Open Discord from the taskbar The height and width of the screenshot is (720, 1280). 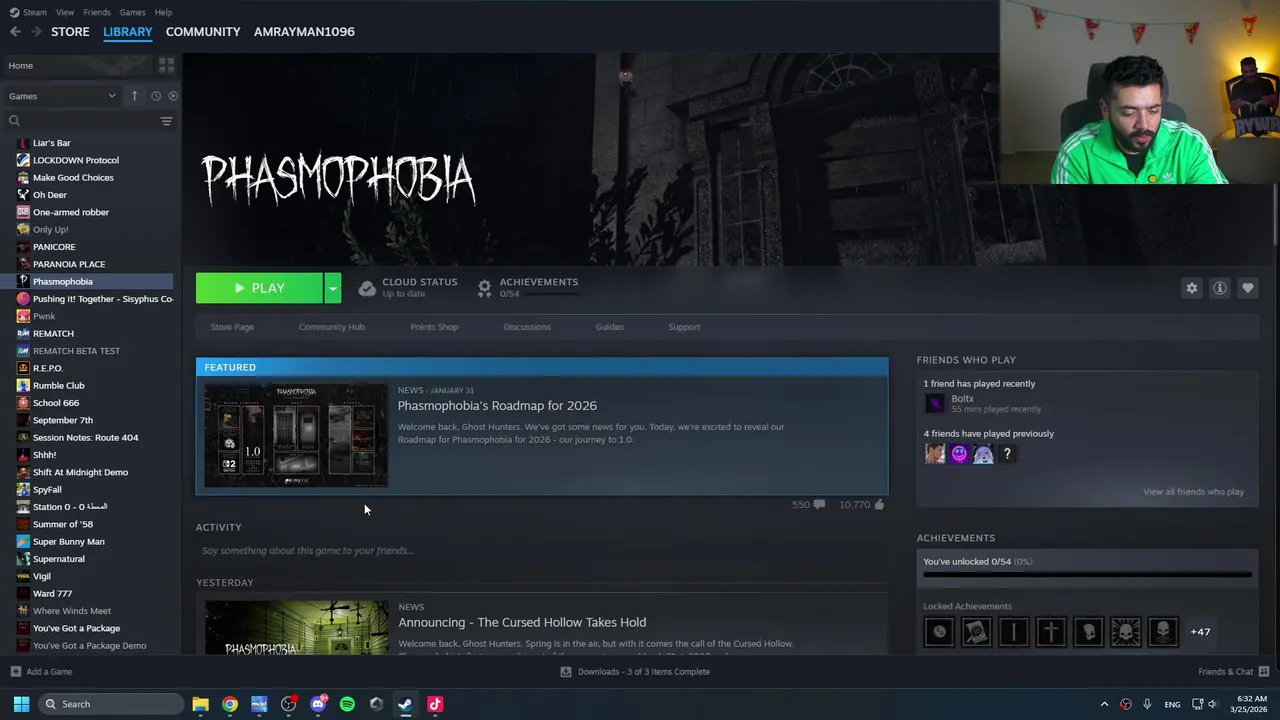(x=318, y=704)
